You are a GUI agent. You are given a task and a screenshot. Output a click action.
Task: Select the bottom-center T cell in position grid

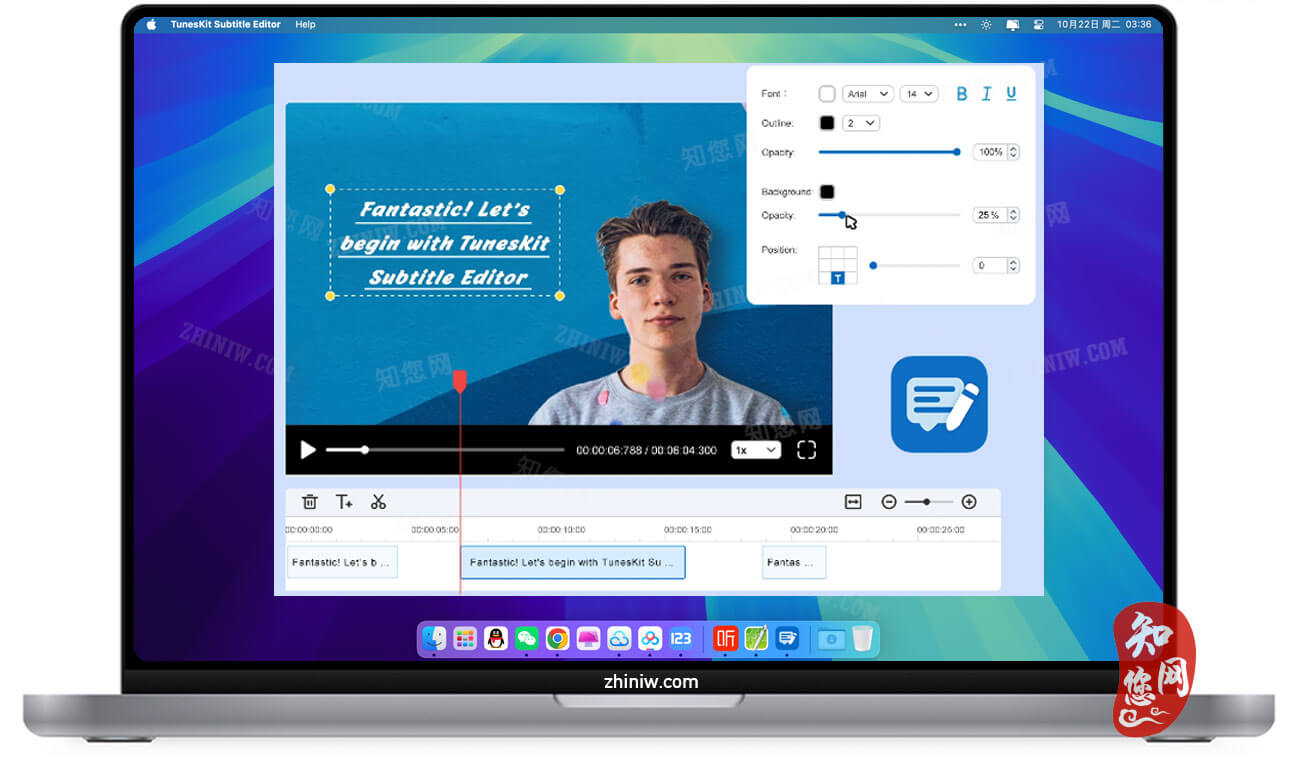(838, 278)
